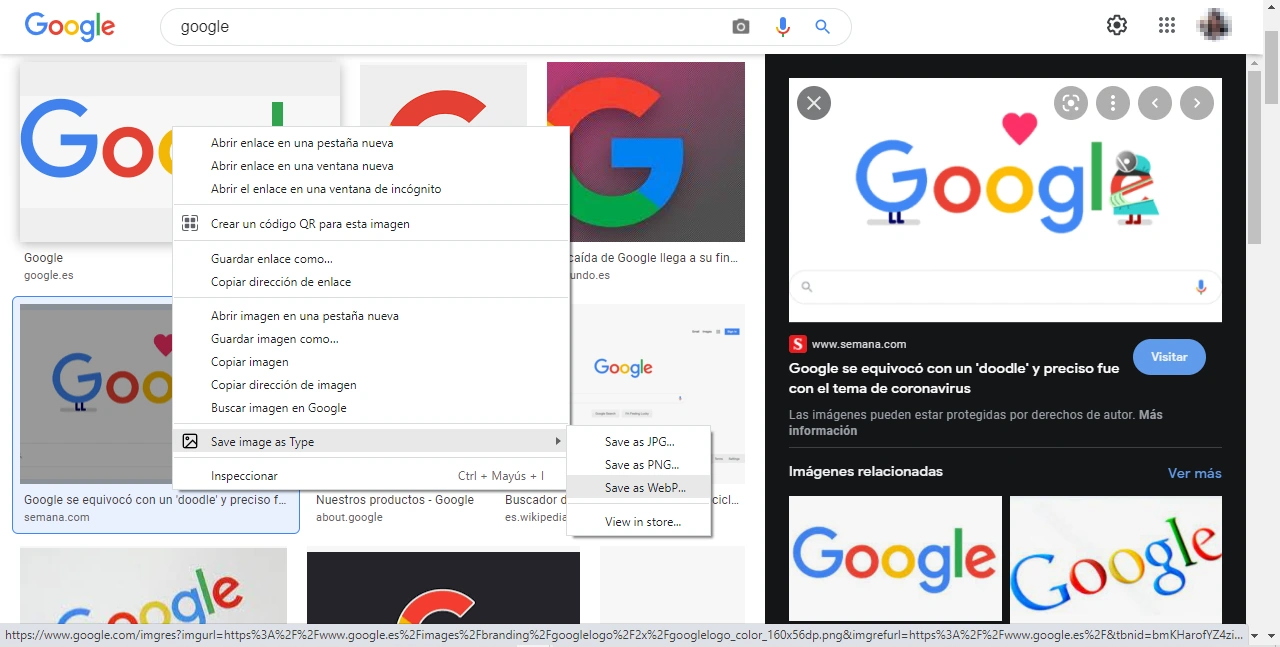1280x647 pixels.
Task: Click the blue 'Visitar' button
Action: click(x=1169, y=357)
